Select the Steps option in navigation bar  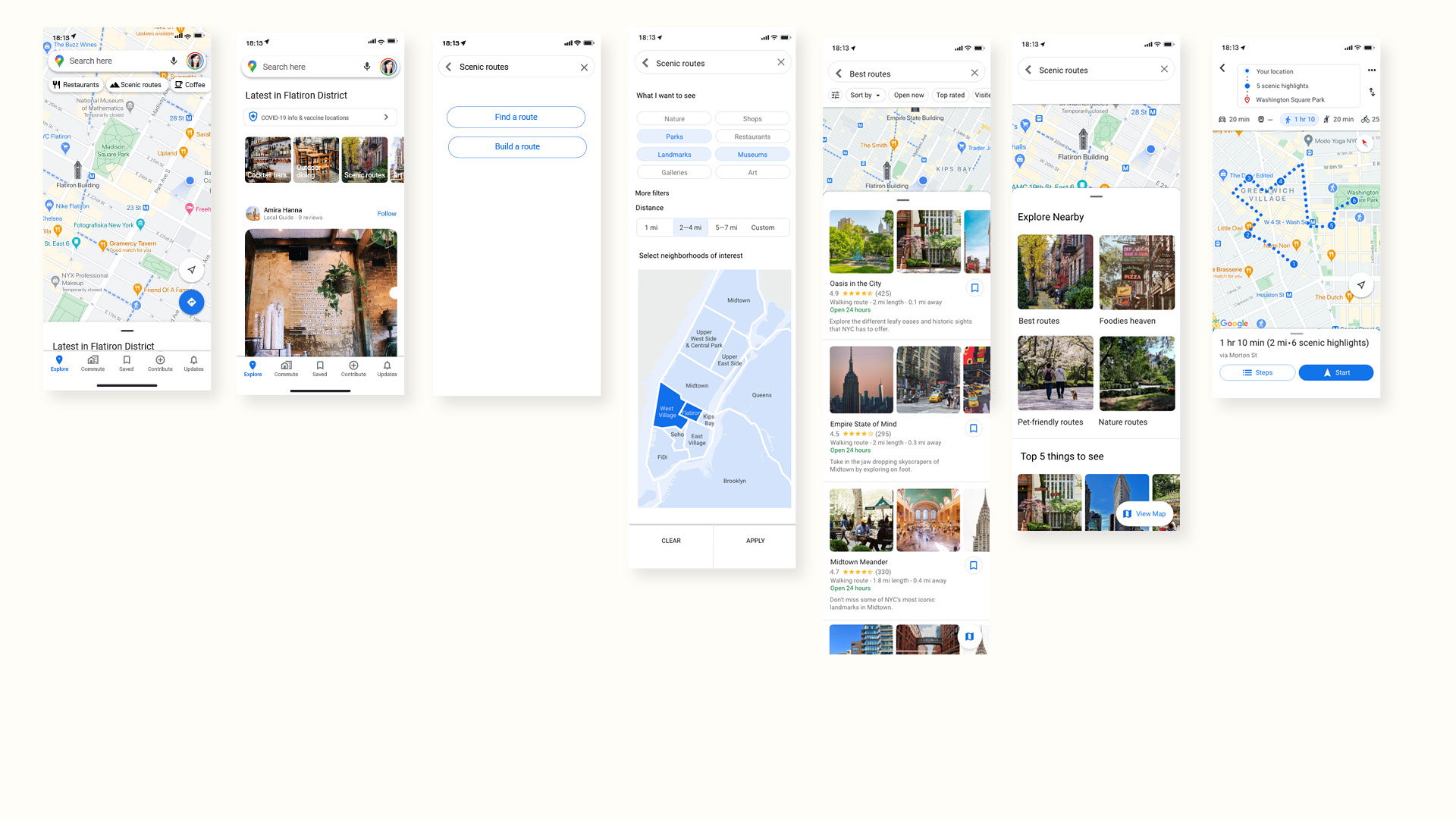pyautogui.click(x=1256, y=372)
